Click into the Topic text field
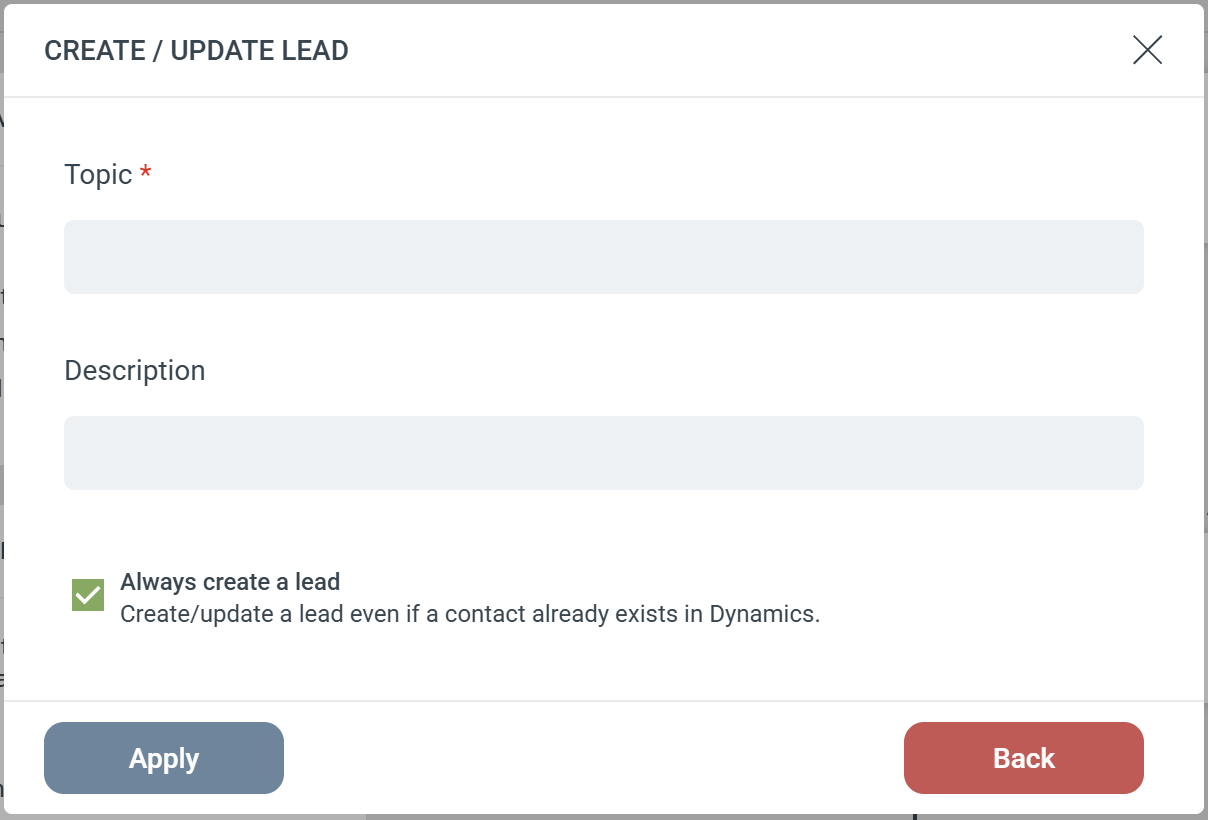The width and height of the screenshot is (1208, 820). click(603, 257)
